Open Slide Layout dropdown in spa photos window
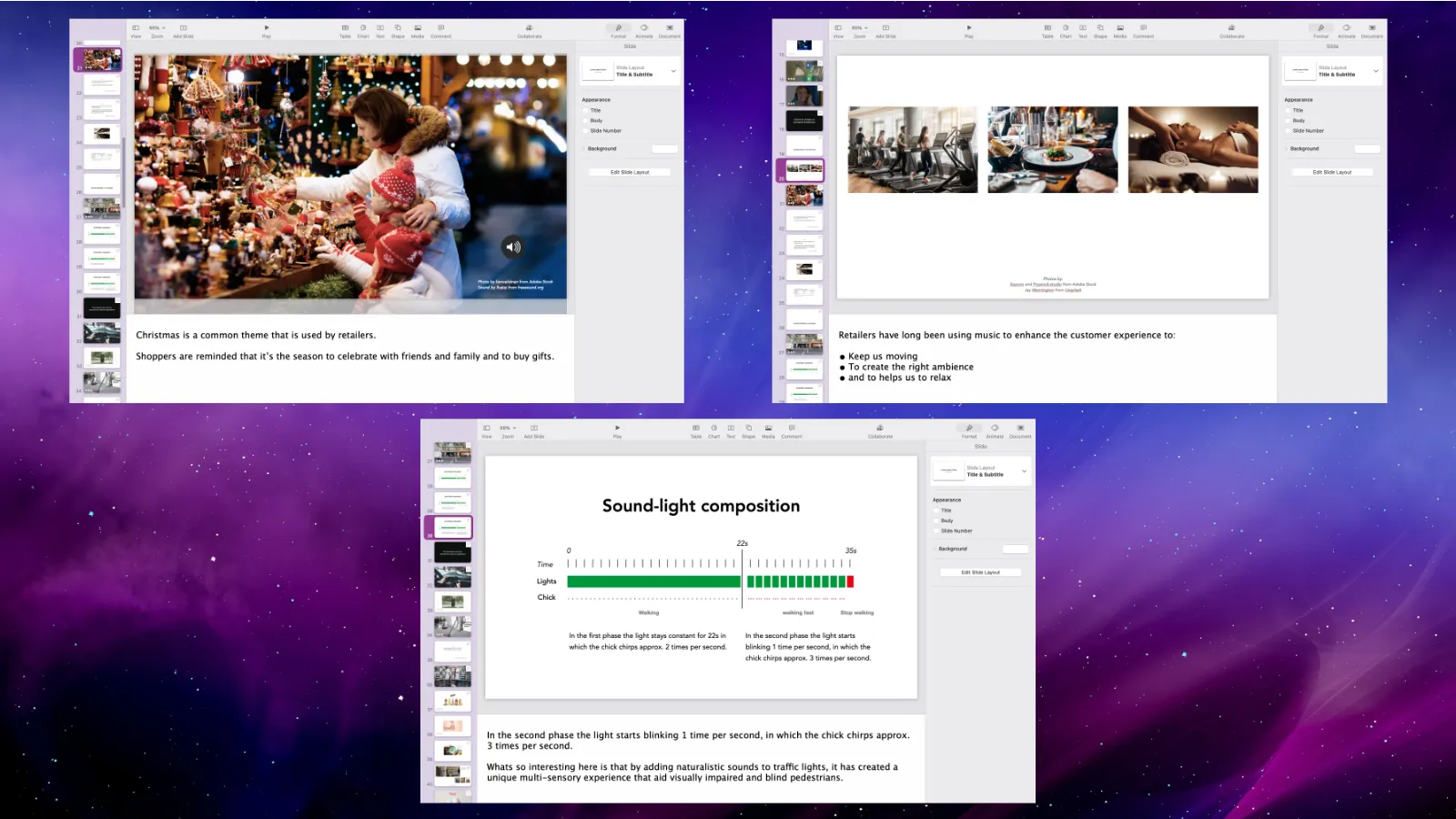The height and width of the screenshot is (819, 1456). 1332,71
